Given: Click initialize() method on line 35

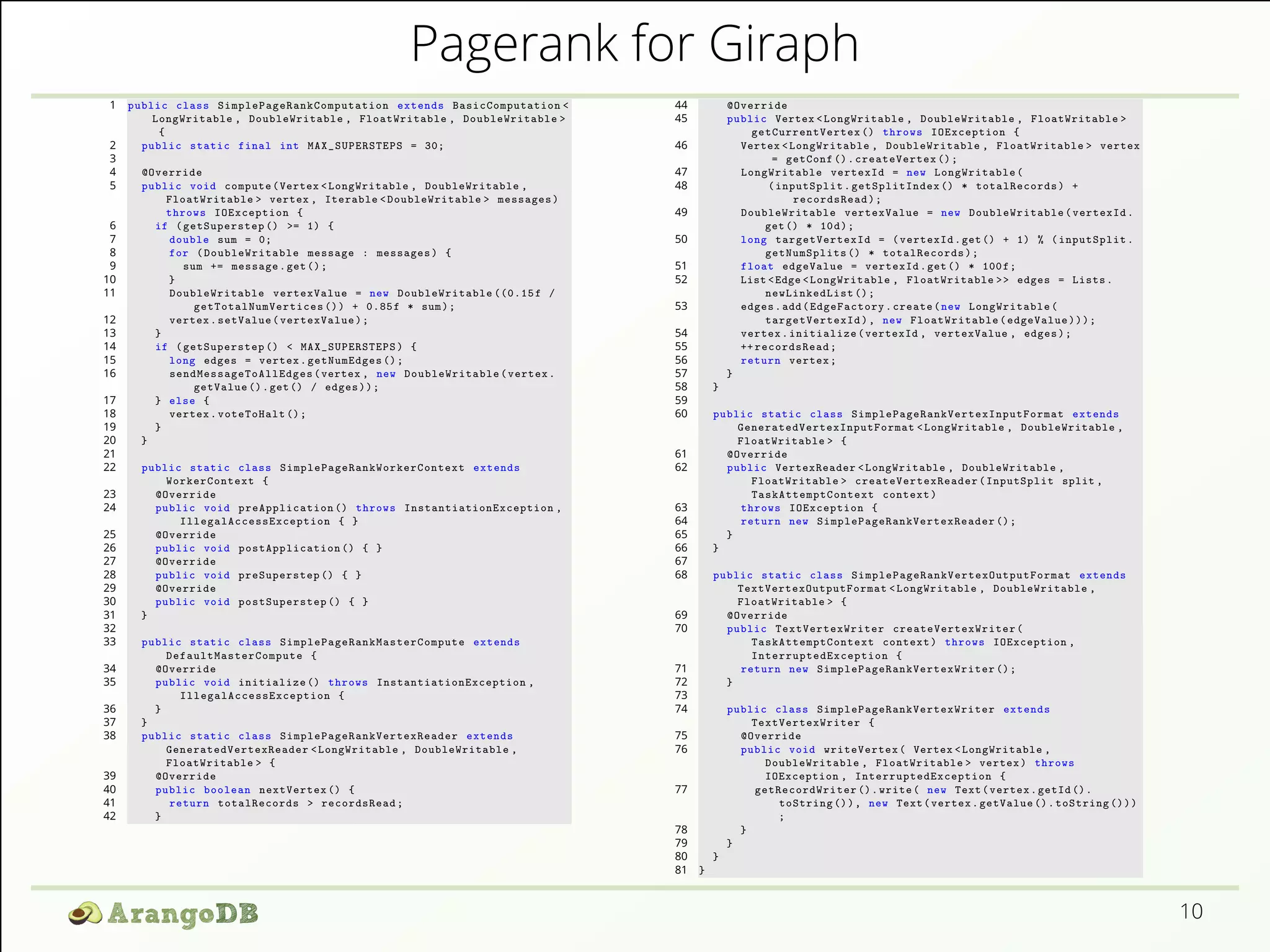Looking at the screenshot, I should 279,682.
